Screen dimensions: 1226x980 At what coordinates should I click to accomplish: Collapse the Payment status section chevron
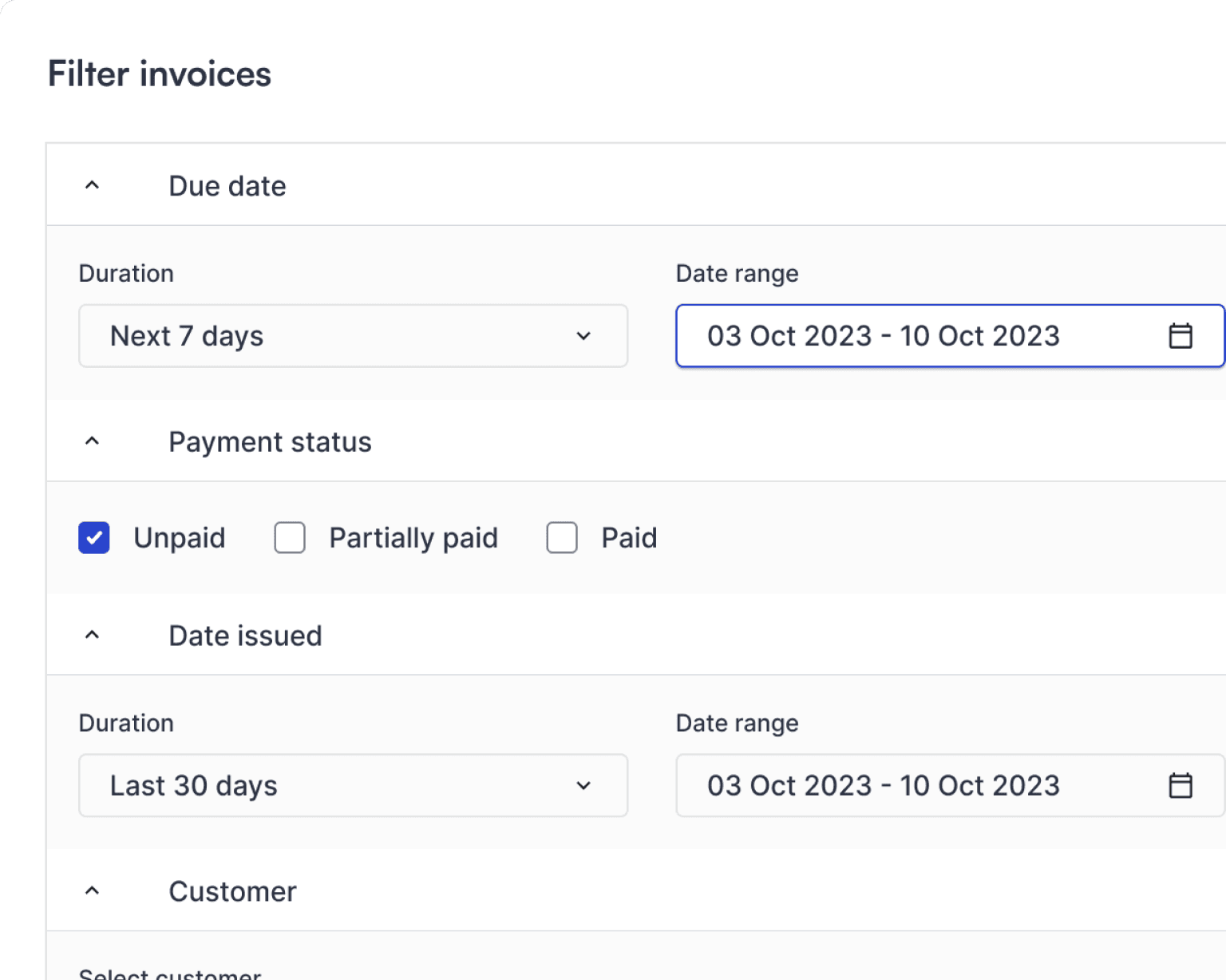coord(93,441)
